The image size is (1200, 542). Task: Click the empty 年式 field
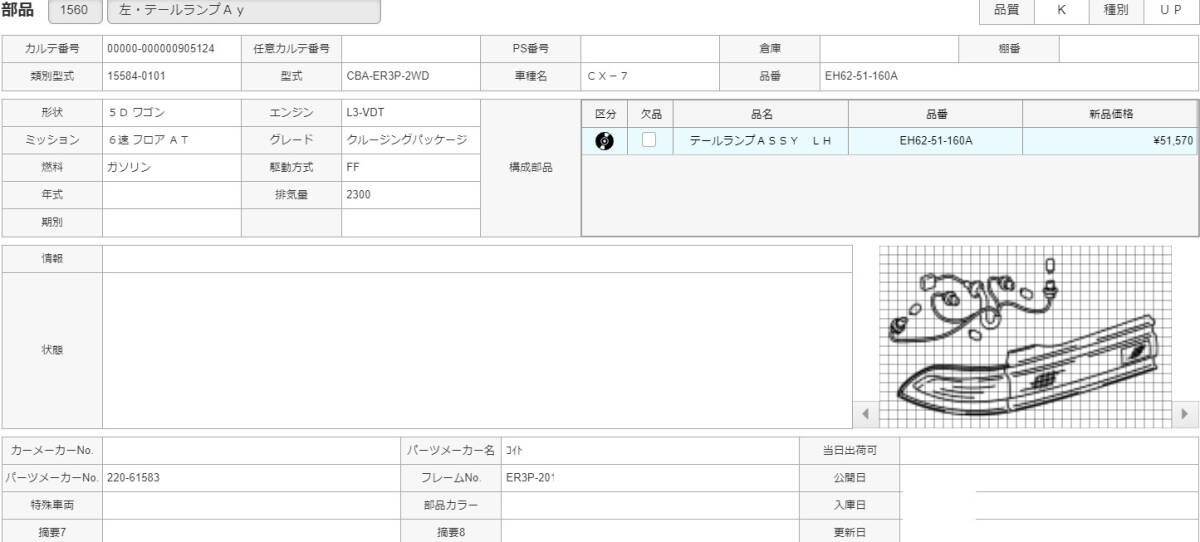[172, 195]
